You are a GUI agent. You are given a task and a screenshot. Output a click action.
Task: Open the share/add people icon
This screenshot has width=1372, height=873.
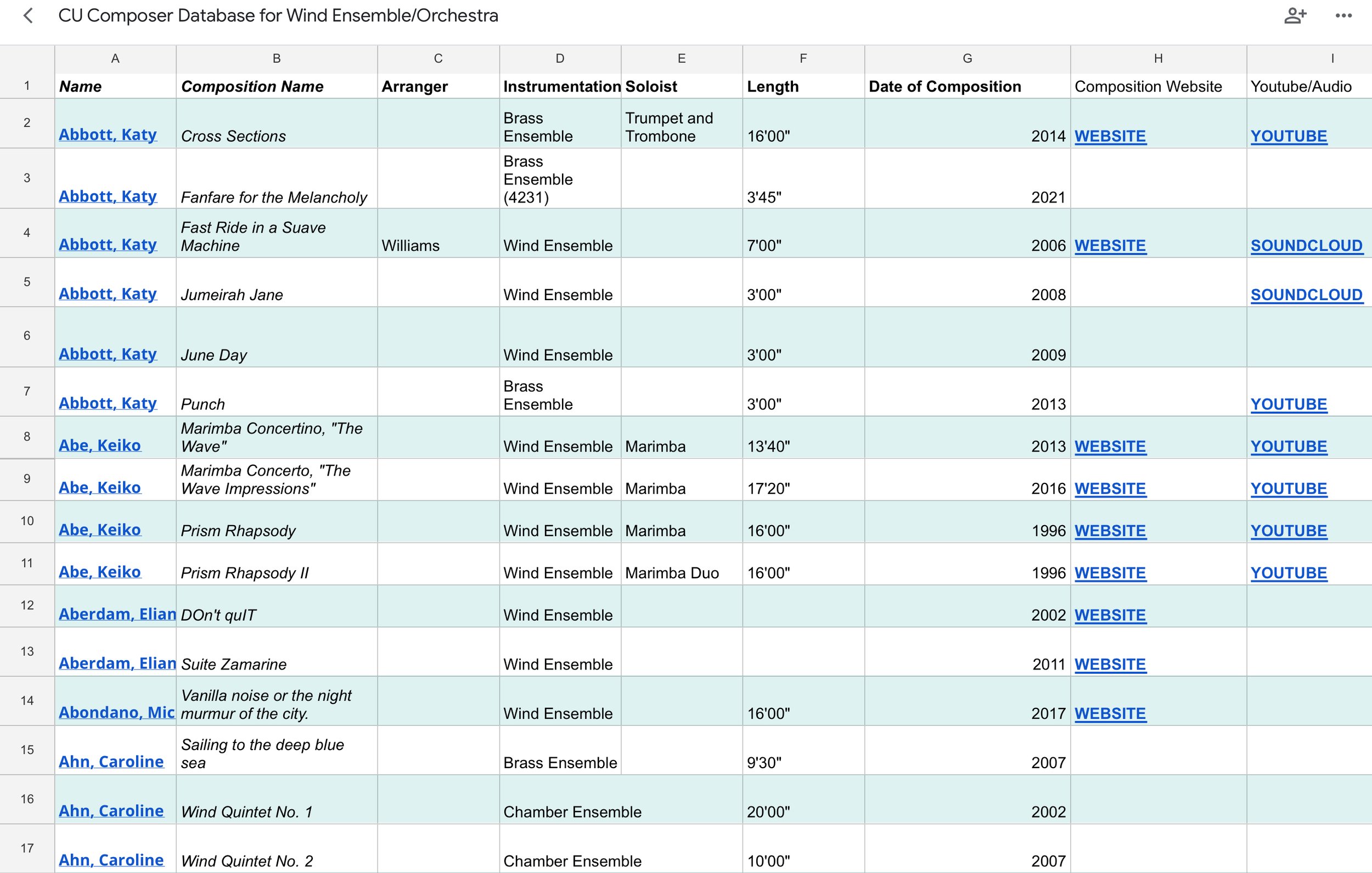1295,15
